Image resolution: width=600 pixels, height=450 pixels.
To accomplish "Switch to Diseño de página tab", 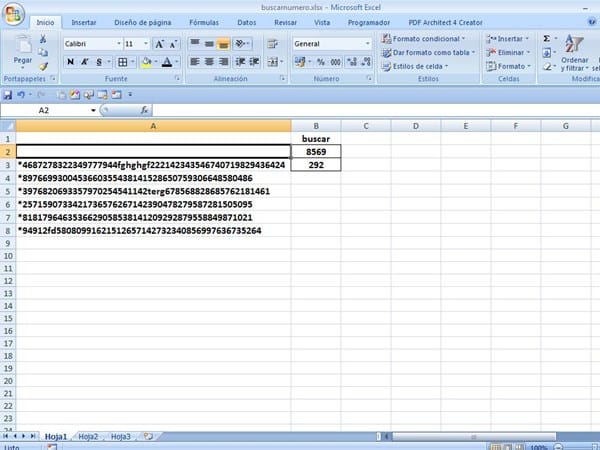I will [143, 23].
